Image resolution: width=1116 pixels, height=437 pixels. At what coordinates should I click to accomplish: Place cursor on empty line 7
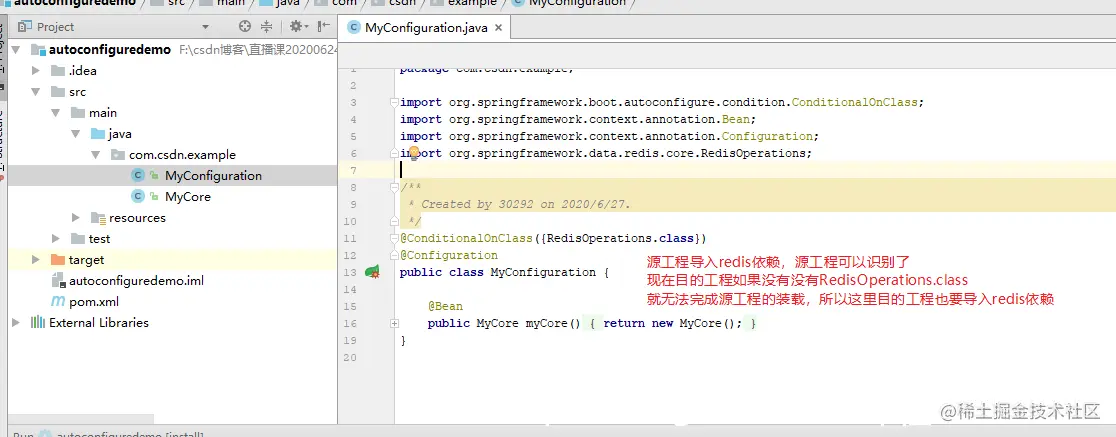pos(754,170)
